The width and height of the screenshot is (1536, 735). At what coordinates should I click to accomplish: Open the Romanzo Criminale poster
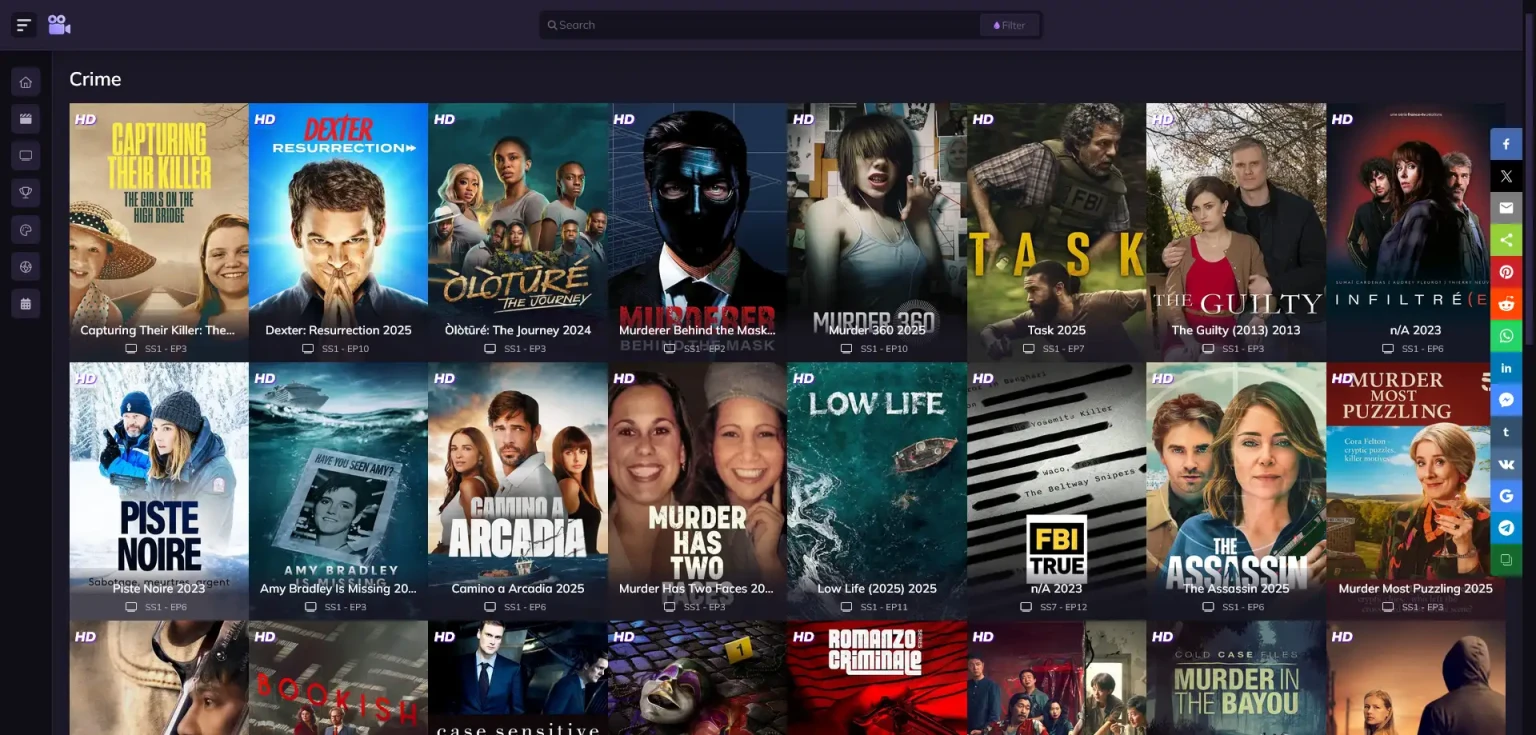pyautogui.click(x=877, y=678)
